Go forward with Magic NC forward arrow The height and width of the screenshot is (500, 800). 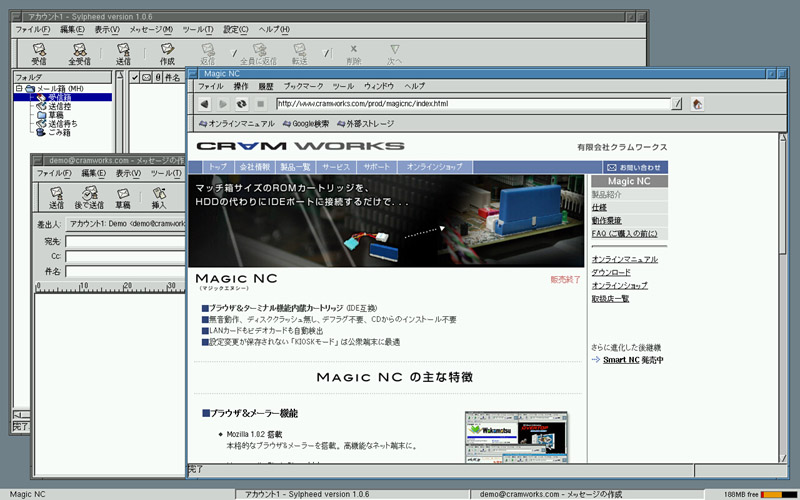(223, 104)
